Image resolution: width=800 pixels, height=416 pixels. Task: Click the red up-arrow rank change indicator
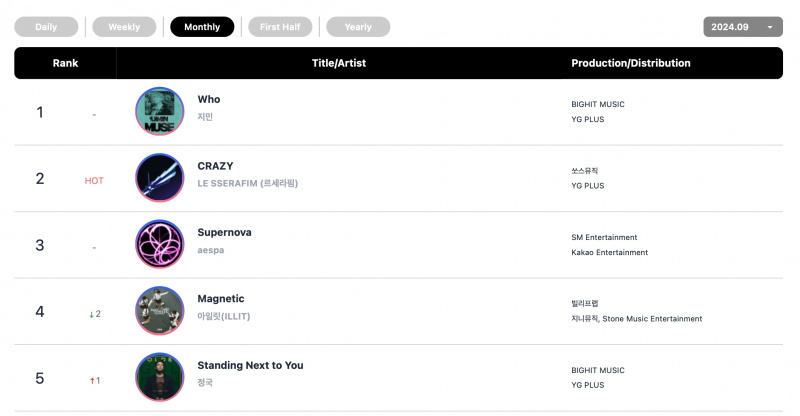pos(95,381)
